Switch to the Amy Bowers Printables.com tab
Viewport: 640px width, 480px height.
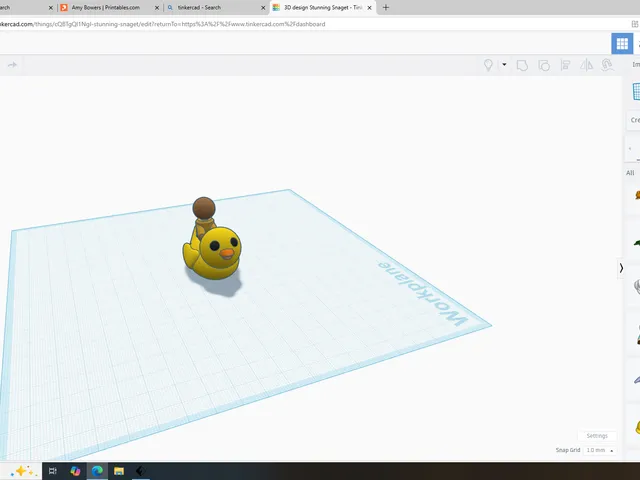tap(105, 7)
